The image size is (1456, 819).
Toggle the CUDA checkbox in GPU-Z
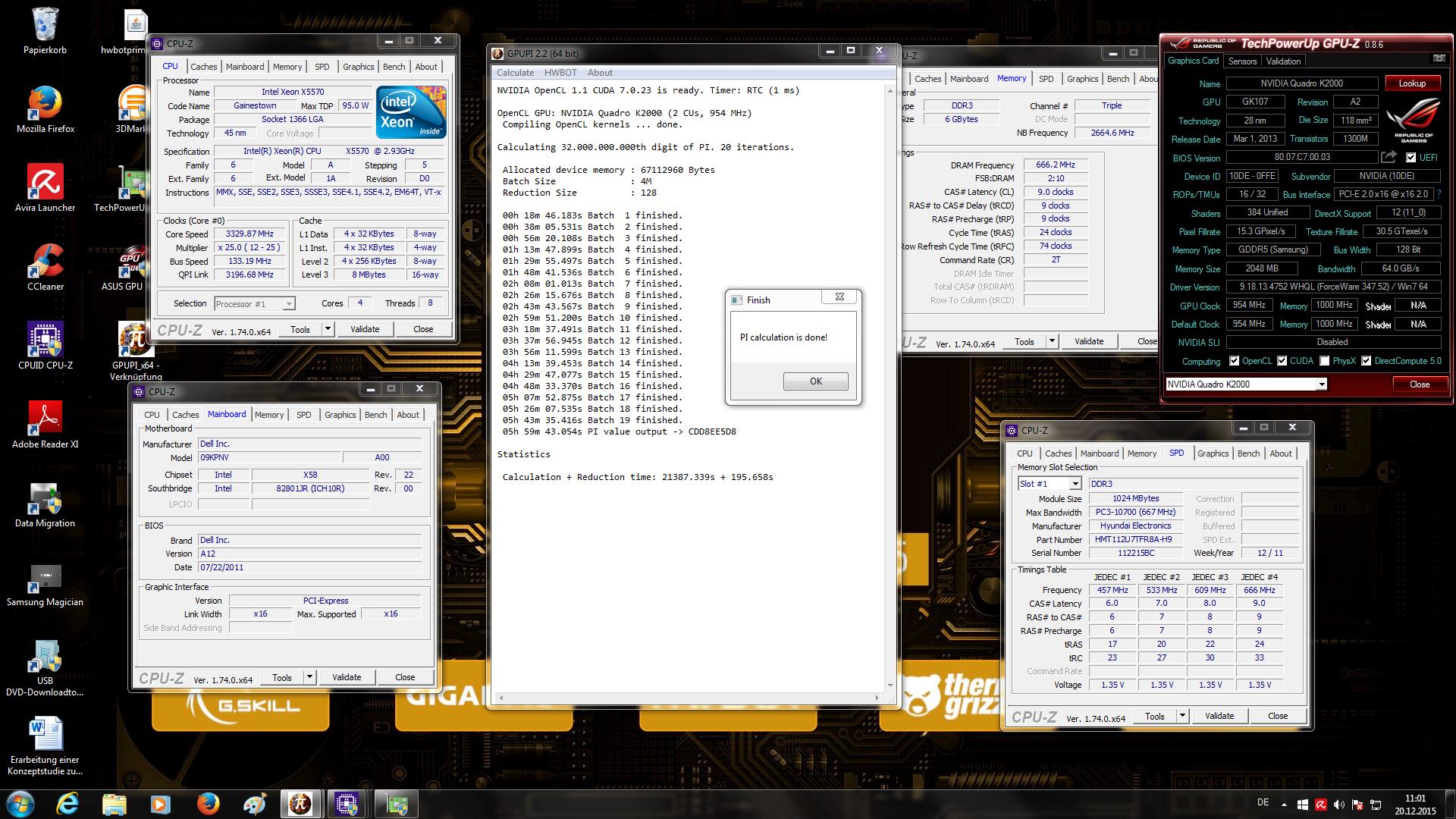1282,361
